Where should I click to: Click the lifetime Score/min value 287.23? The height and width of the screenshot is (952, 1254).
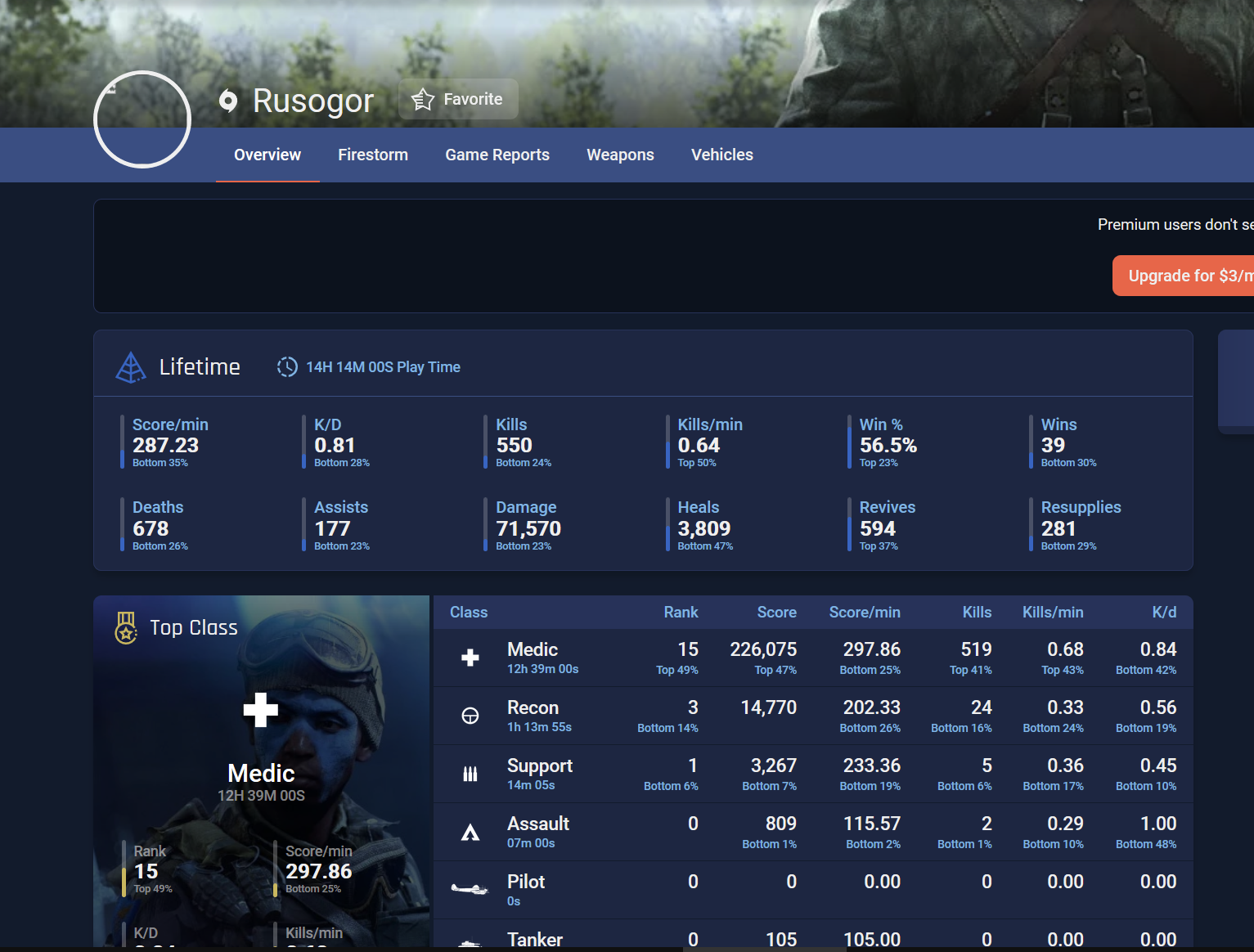pos(165,445)
